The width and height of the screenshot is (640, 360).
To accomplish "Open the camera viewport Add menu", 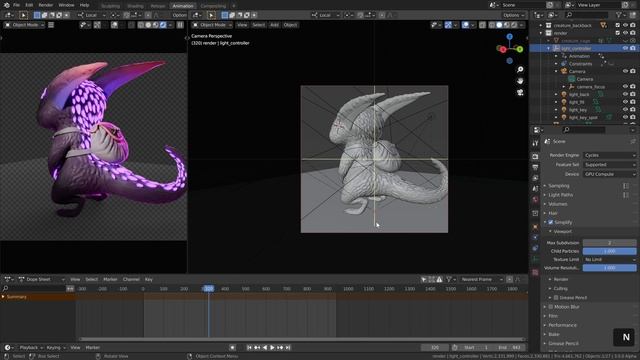I will point(274,25).
